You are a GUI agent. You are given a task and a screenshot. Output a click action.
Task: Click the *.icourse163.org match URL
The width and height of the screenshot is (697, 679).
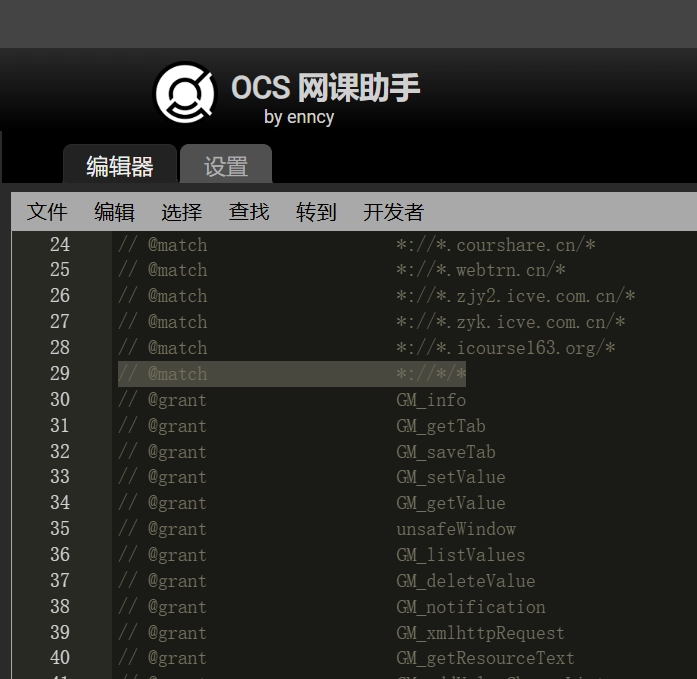505,348
